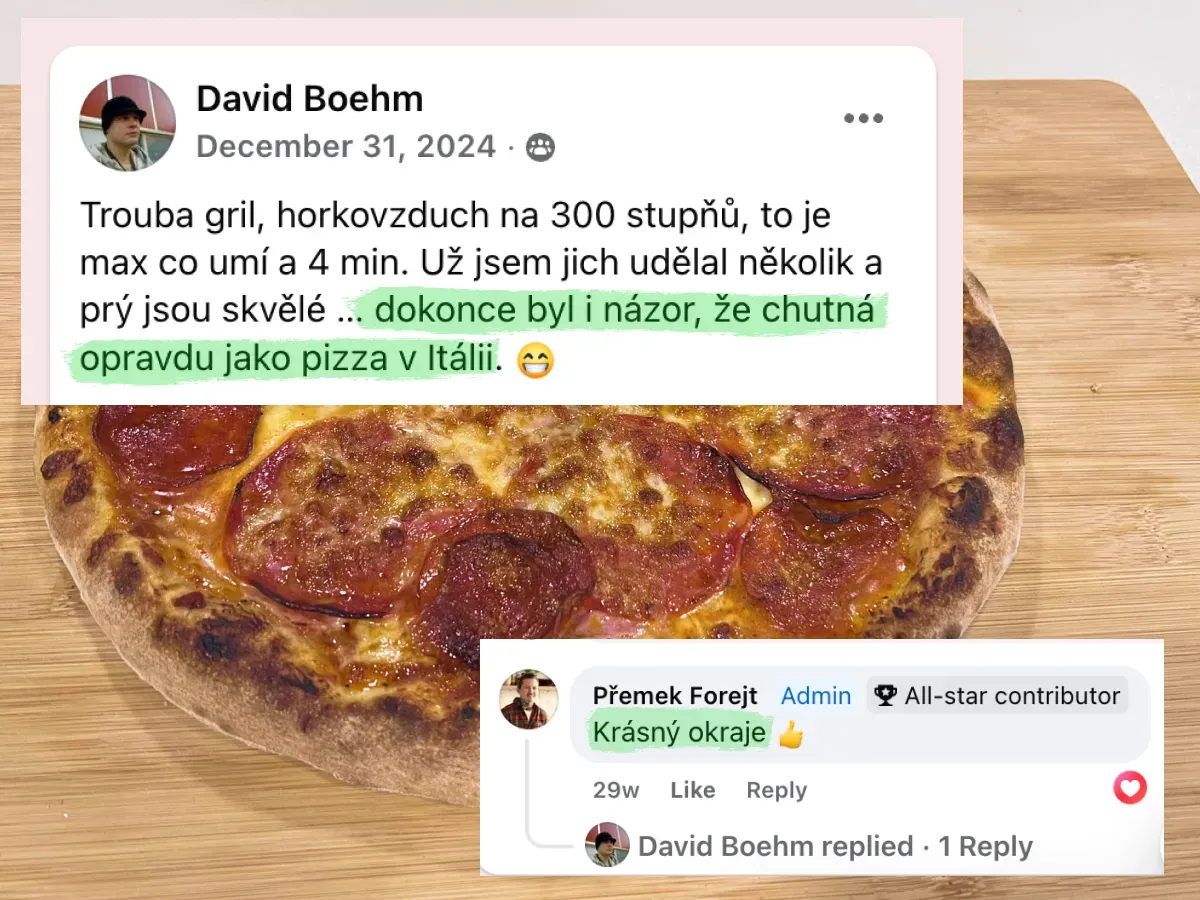Expand the David Boehm replied thread
The width and height of the screenshot is (1200, 900).
[x=776, y=847]
